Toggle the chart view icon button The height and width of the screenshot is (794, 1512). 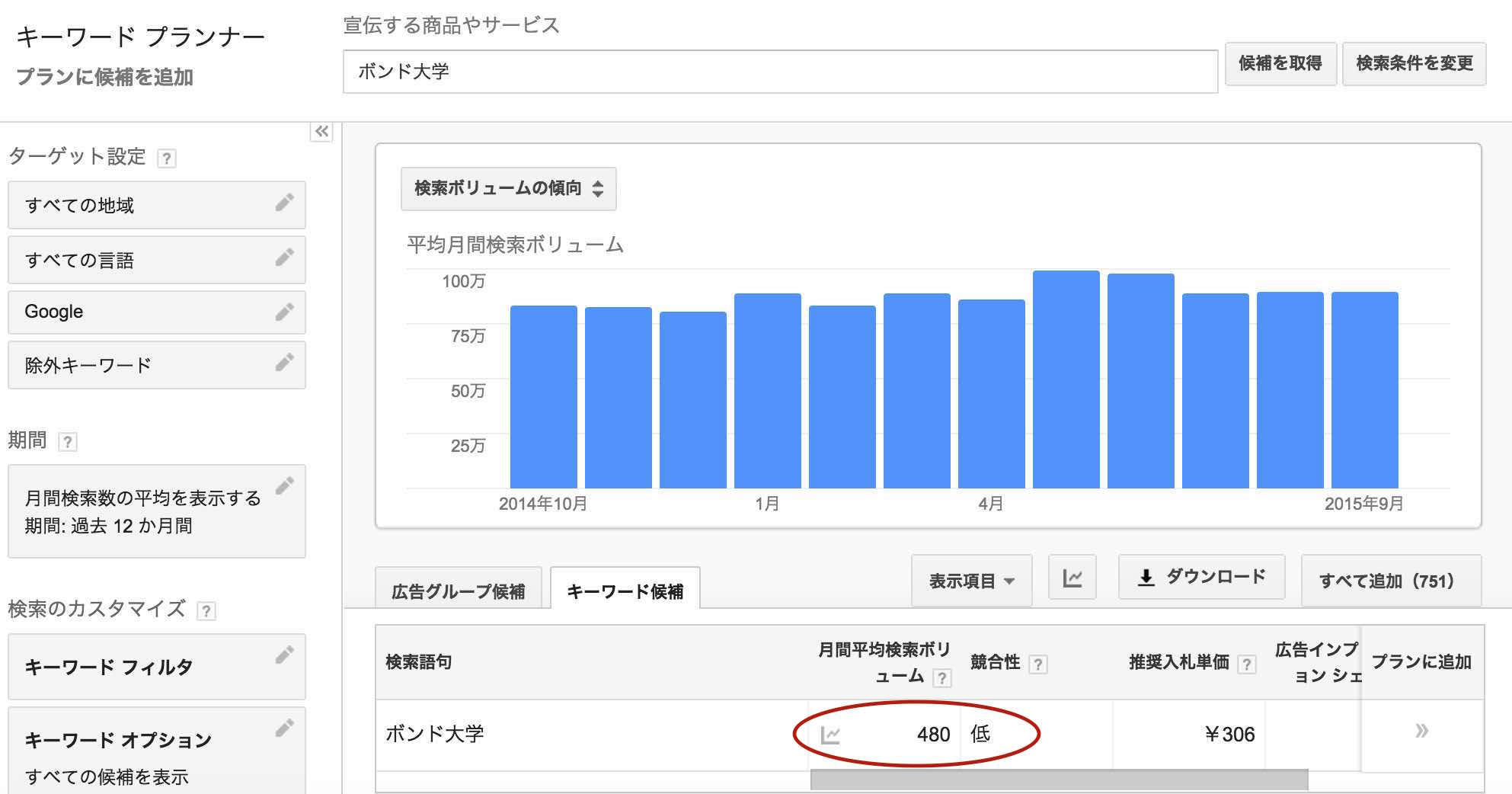point(1072,578)
